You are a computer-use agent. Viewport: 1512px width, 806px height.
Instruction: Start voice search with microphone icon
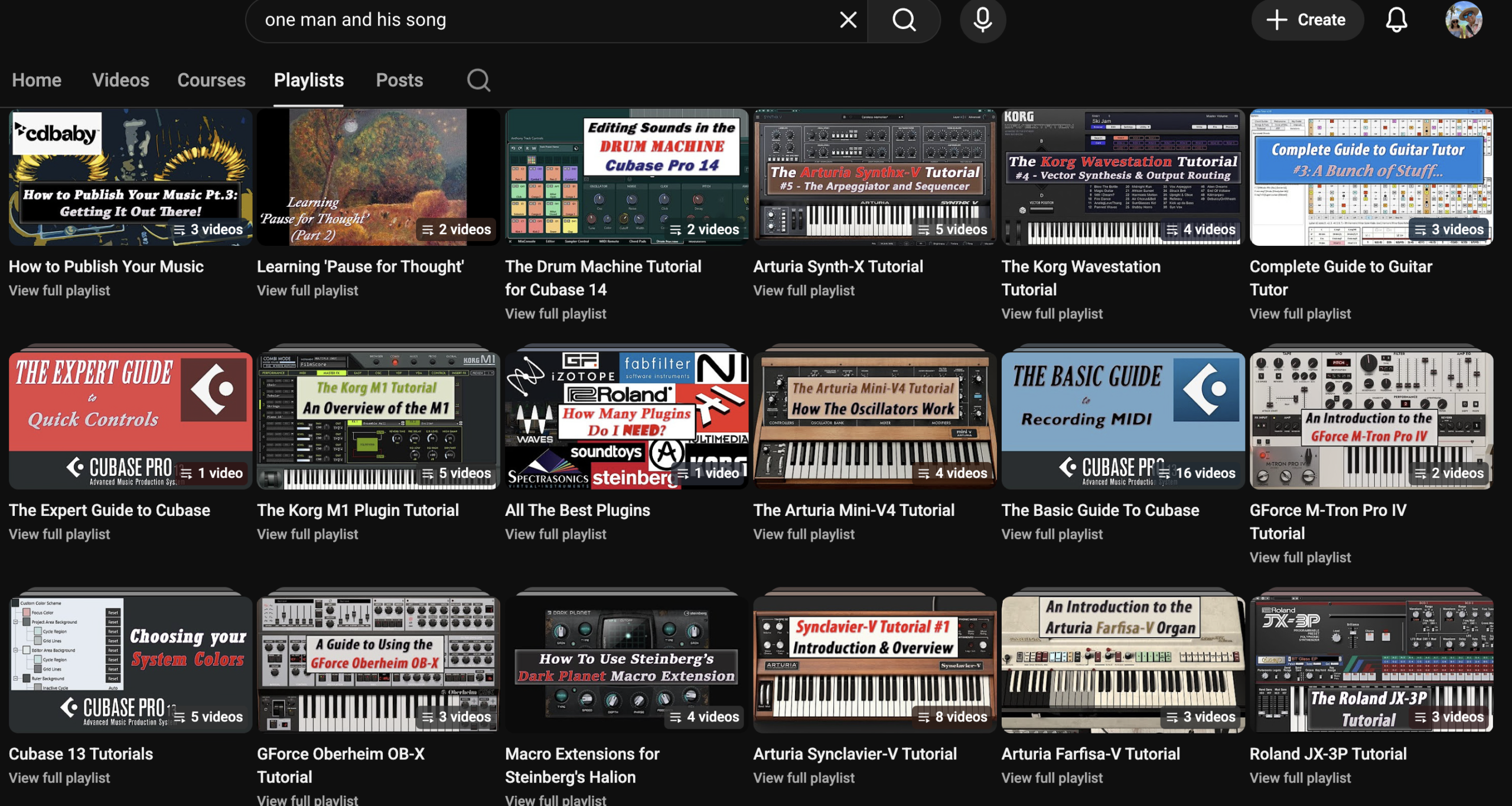pos(983,20)
